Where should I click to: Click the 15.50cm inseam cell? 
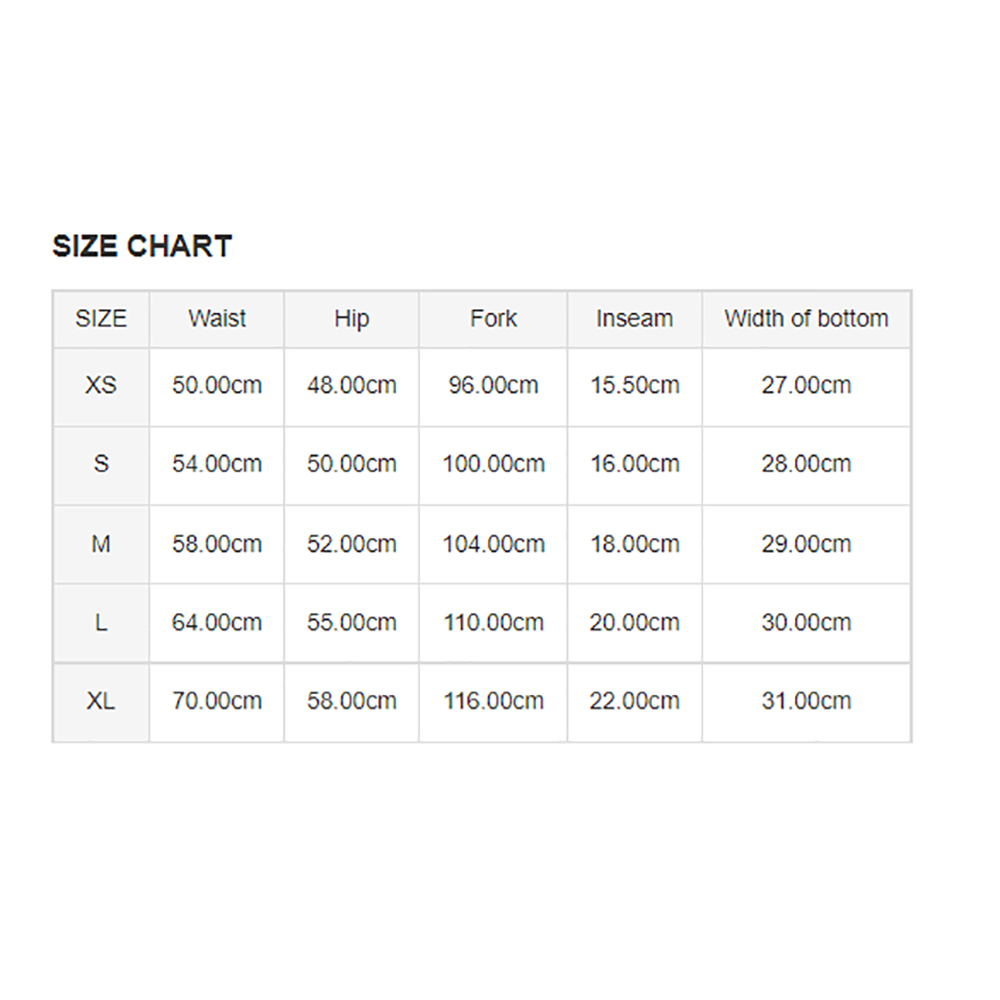point(635,386)
